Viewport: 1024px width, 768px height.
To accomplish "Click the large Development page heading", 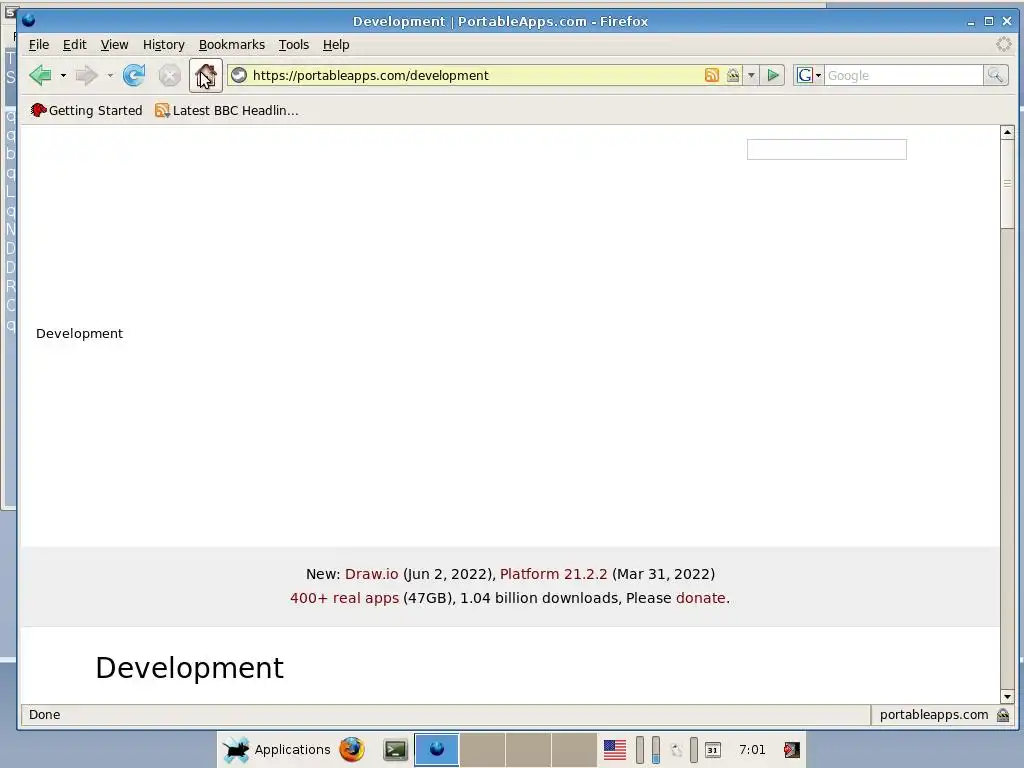I will click(189, 668).
